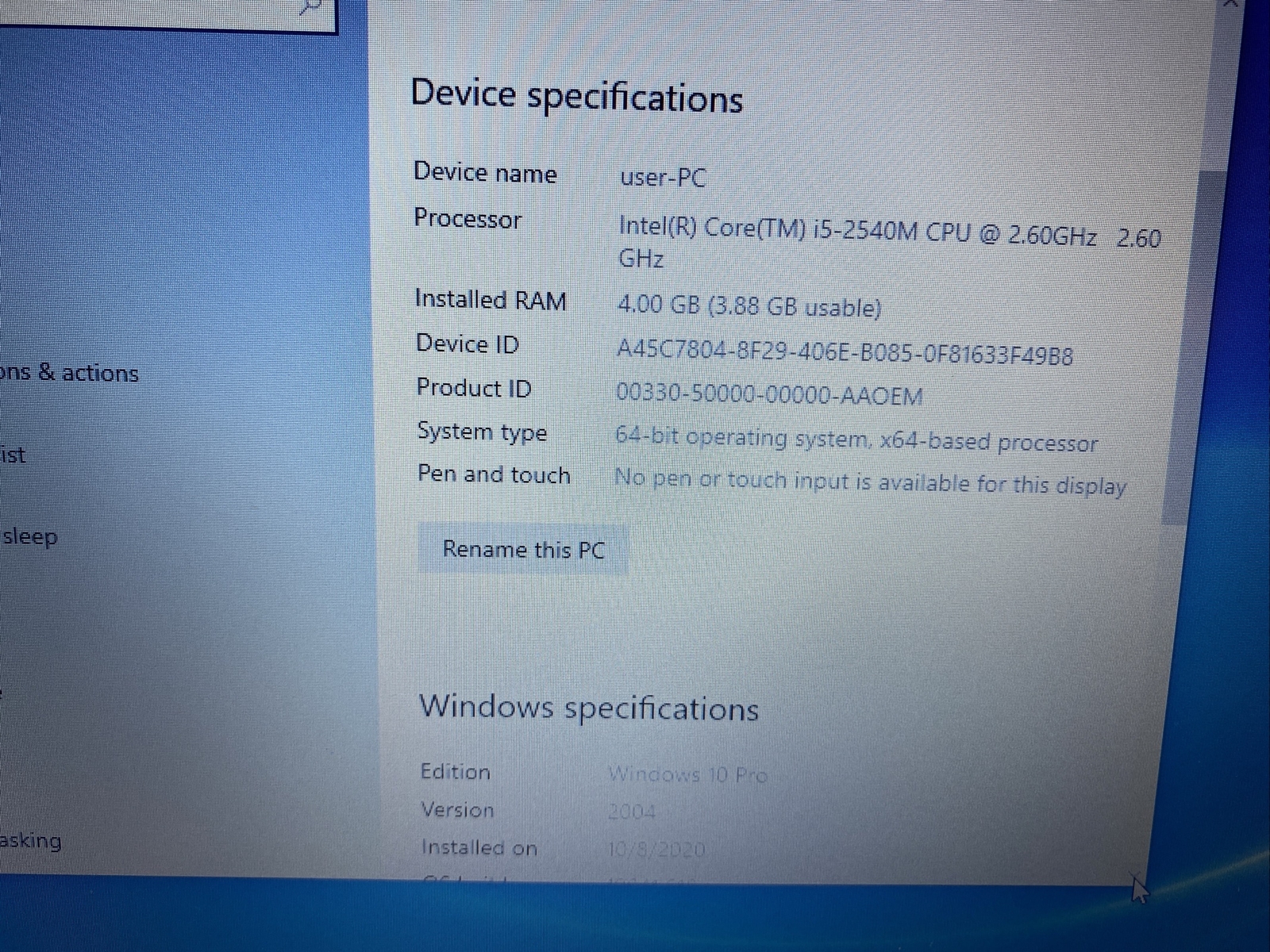Open the sleep sidebar item
Screen dimensions: 1270x952
pos(29,537)
